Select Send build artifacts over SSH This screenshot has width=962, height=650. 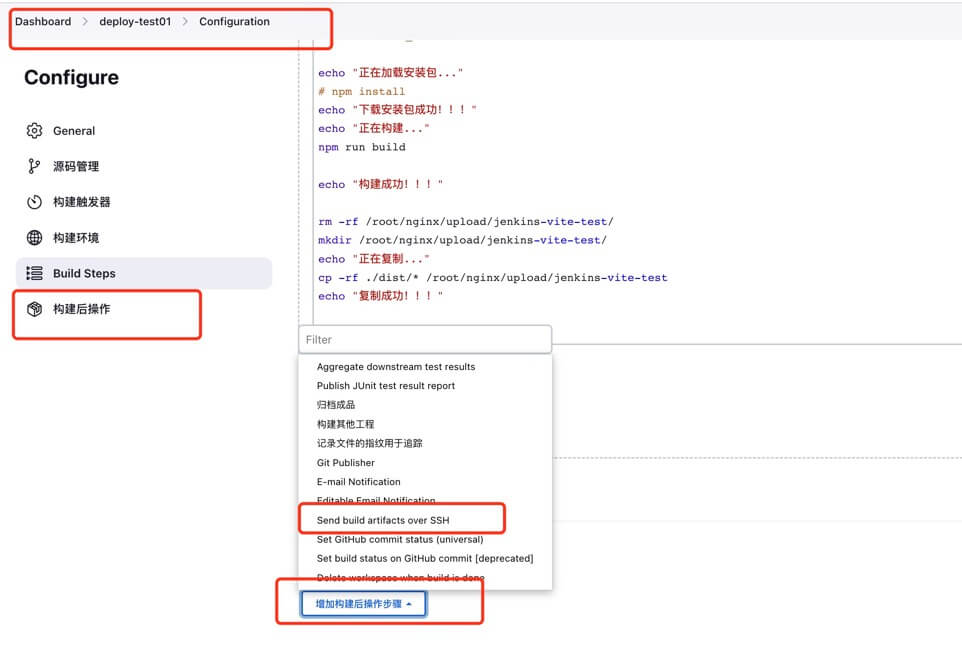[383, 520]
